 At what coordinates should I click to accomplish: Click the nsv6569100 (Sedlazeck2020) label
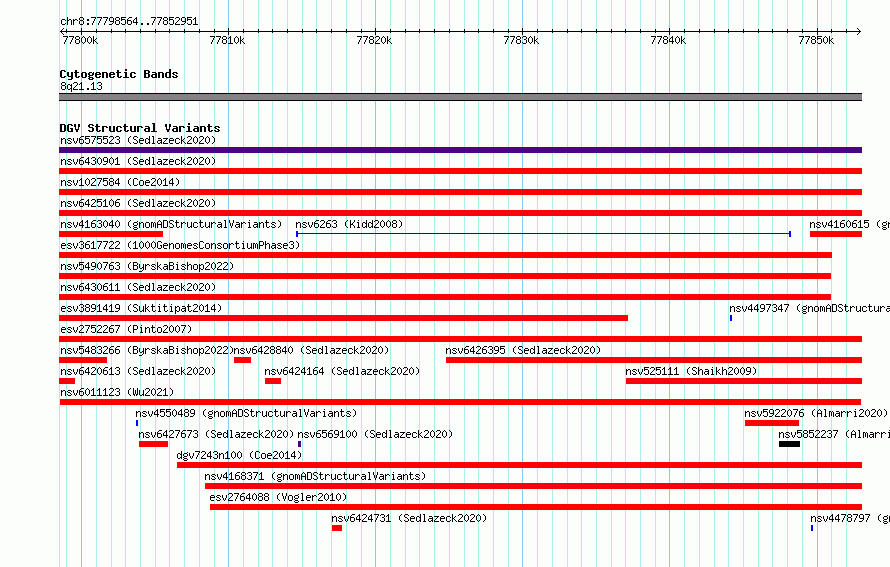click(375, 434)
